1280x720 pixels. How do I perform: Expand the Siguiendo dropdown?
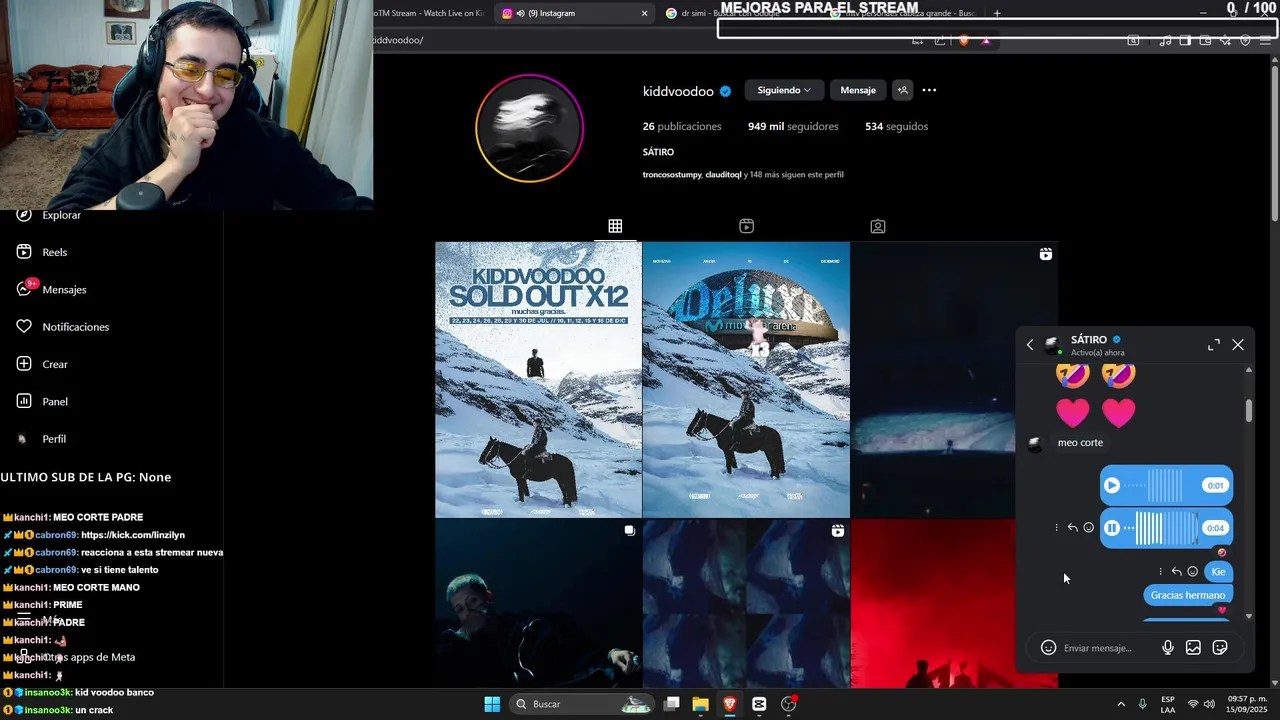[x=783, y=90]
